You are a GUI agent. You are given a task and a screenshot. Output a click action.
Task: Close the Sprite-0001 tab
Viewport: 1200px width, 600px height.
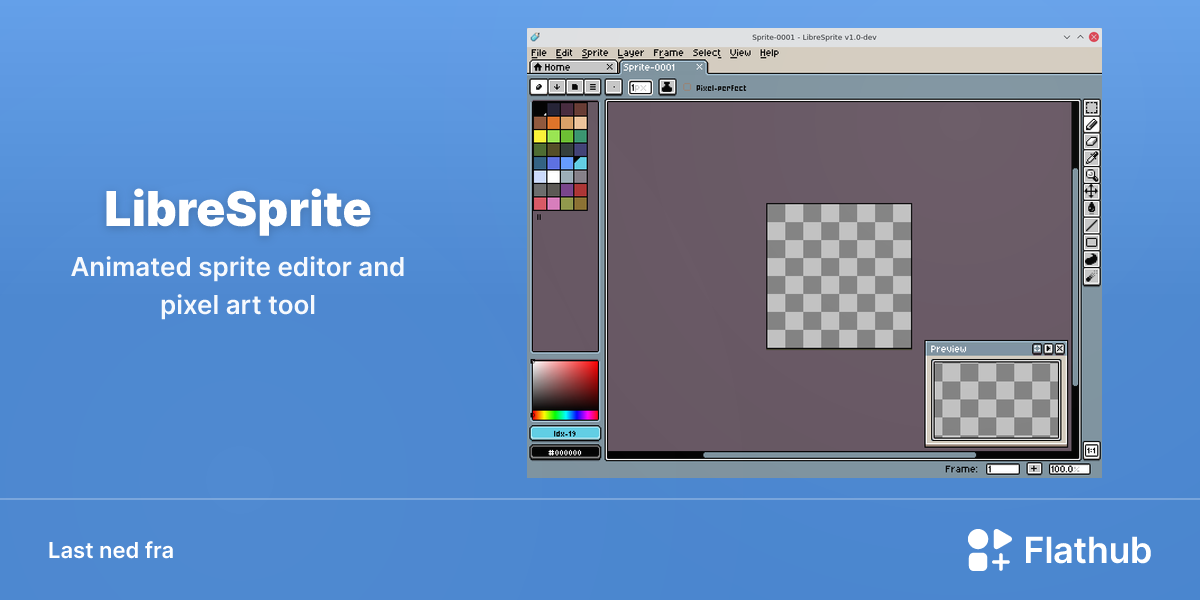point(699,67)
